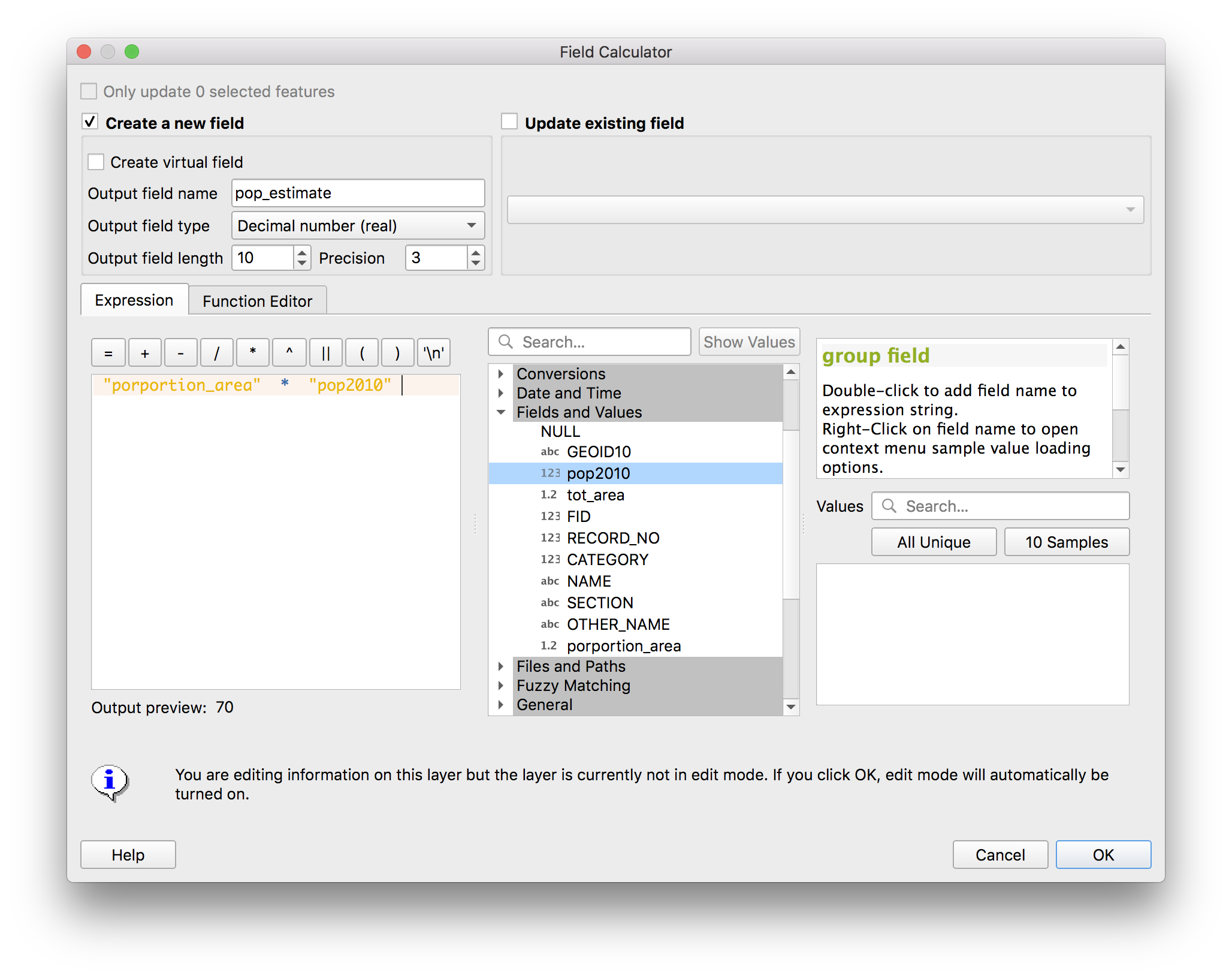The image size is (1232, 978).
Task: Check the Update existing field checkbox
Action: coord(509,122)
